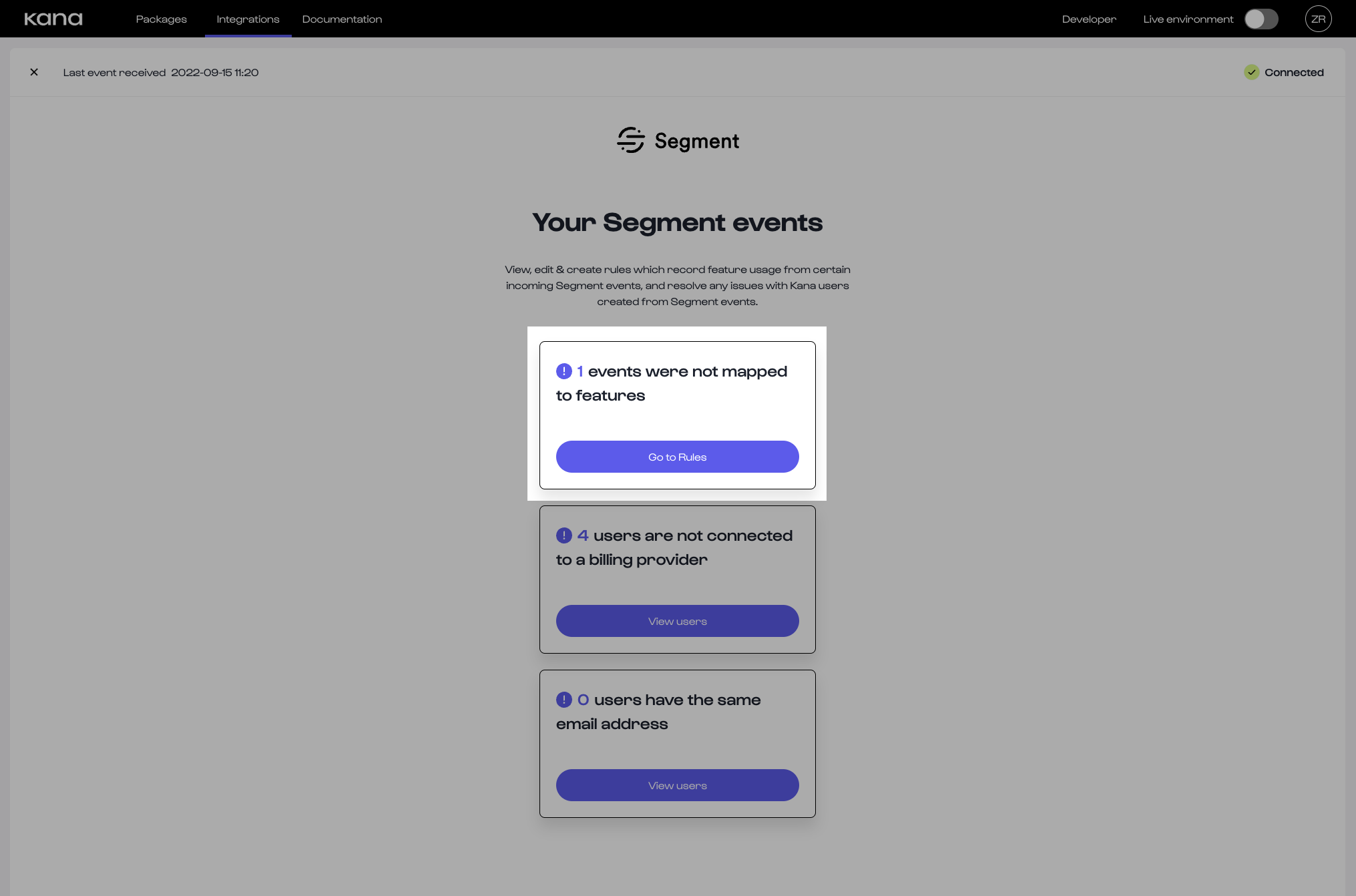The image size is (1356, 896).
Task: Switch to the Integrations tab
Action: (248, 19)
